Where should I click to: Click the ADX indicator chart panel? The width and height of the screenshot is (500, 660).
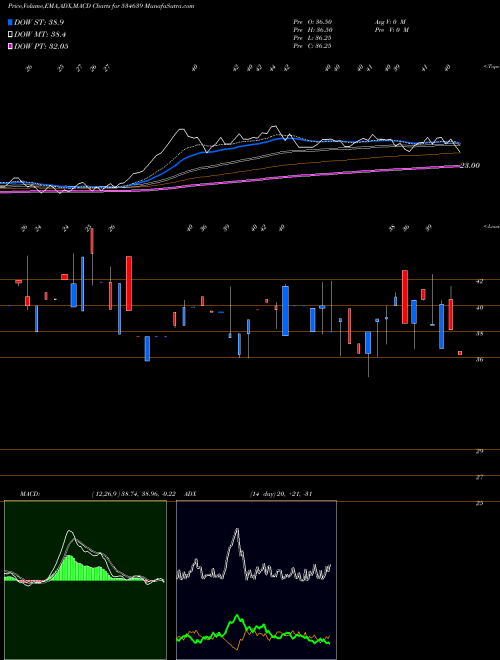[256, 580]
